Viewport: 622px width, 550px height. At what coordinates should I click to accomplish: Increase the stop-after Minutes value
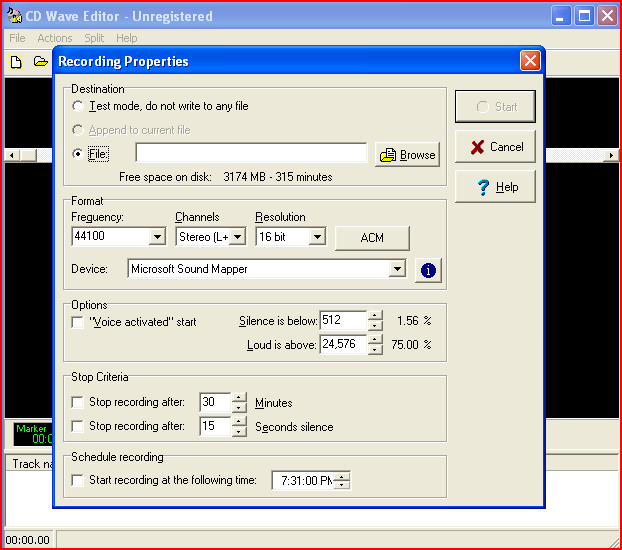tap(239, 398)
